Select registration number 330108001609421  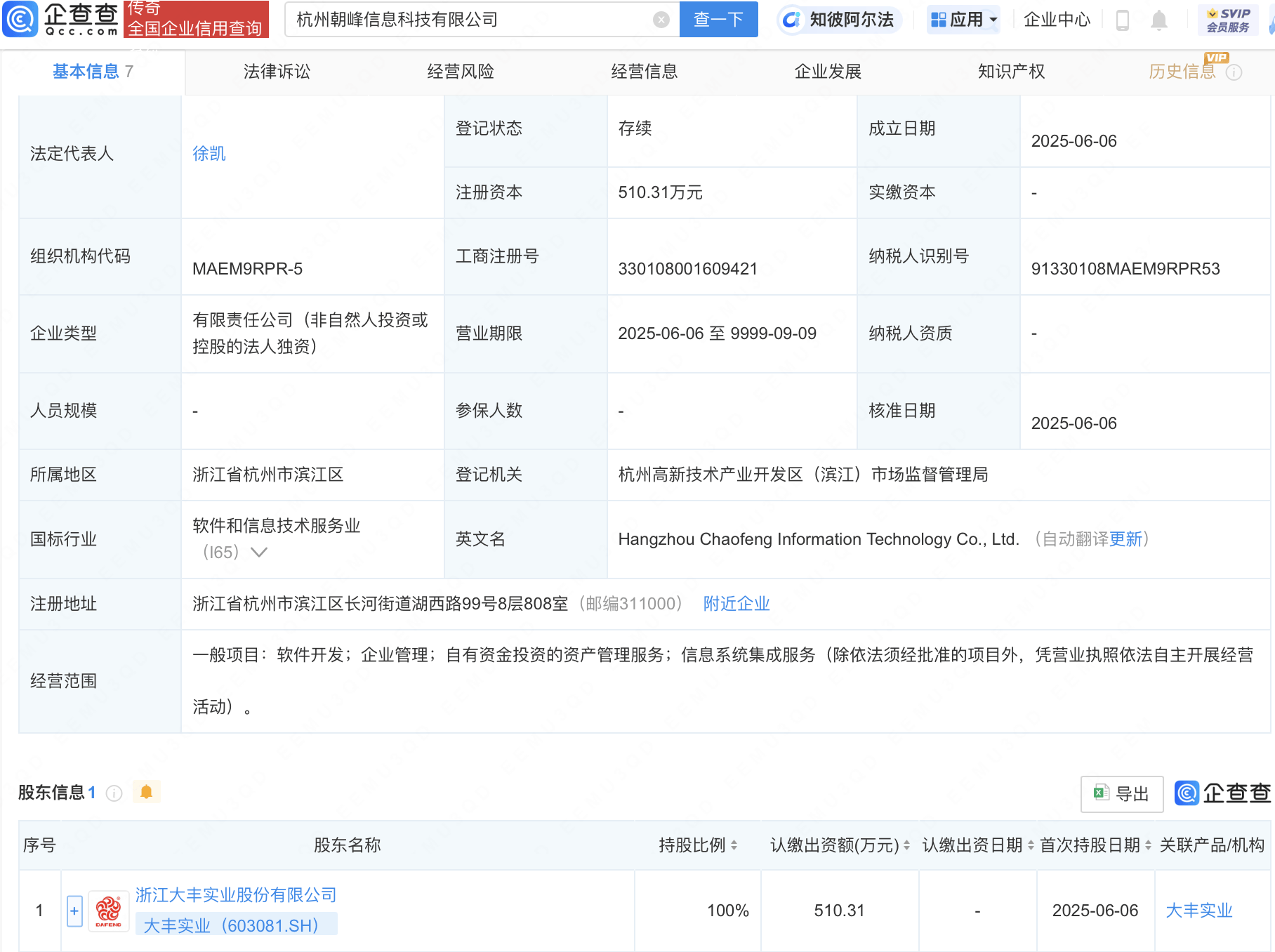click(687, 269)
